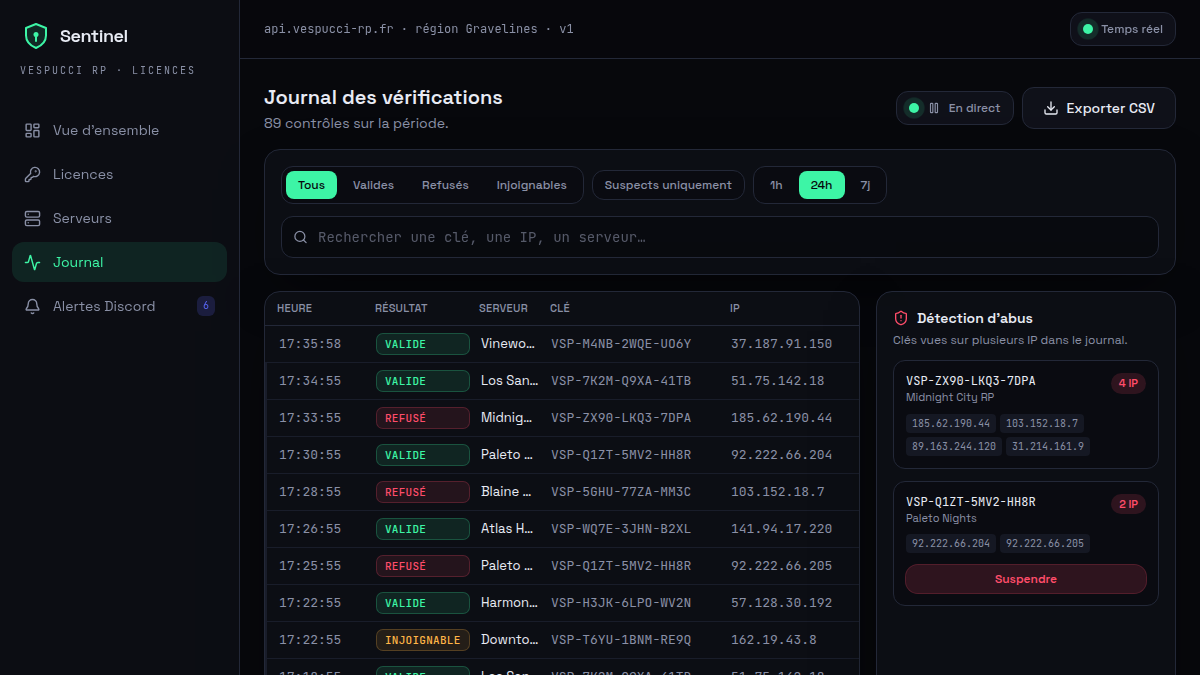The width and height of the screenshot is (1200, 675).
Task: Click the Alertes Discord bell icon
Action: click(x=33, y=306)
